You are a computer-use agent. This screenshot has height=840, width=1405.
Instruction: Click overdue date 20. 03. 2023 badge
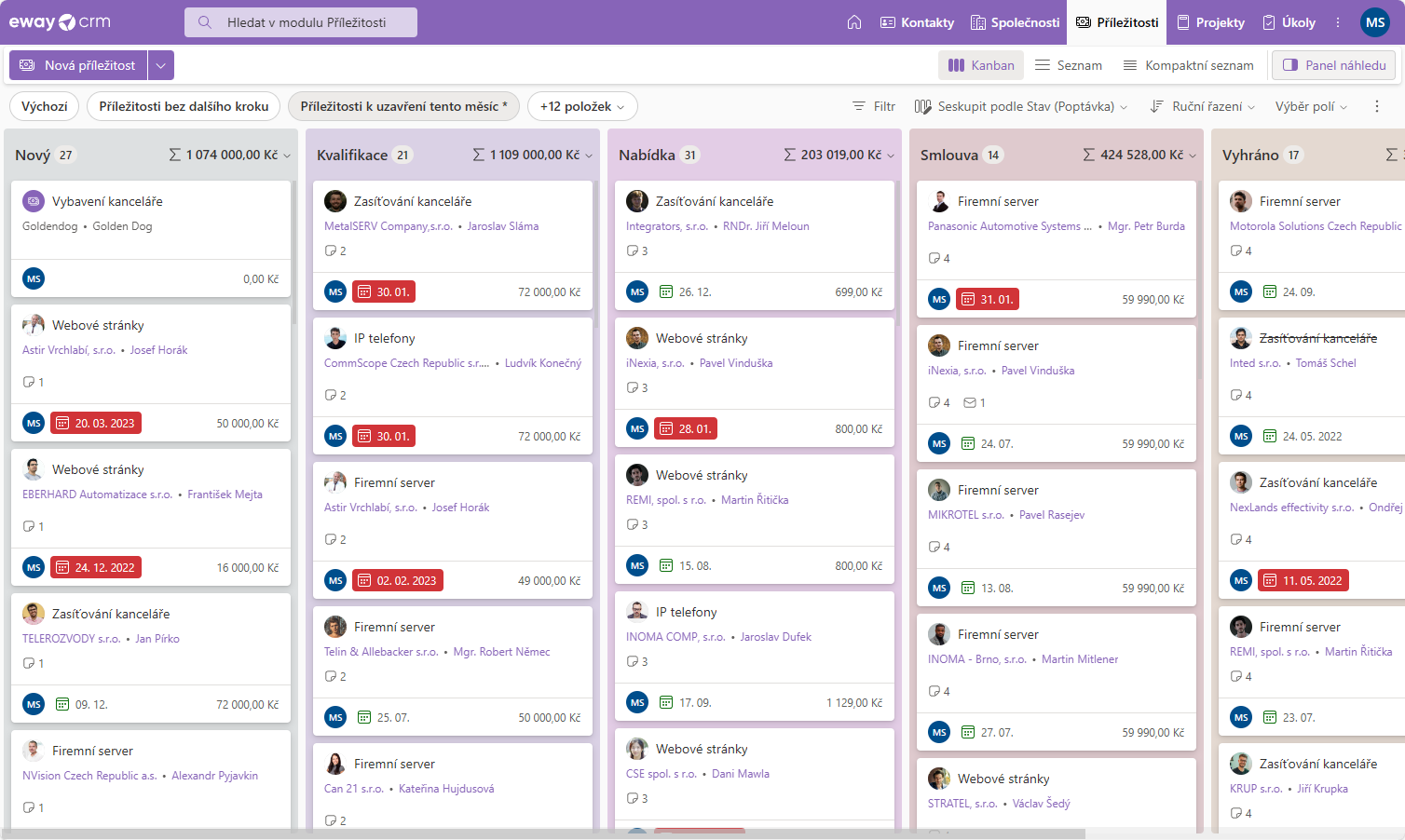(96, 423)
